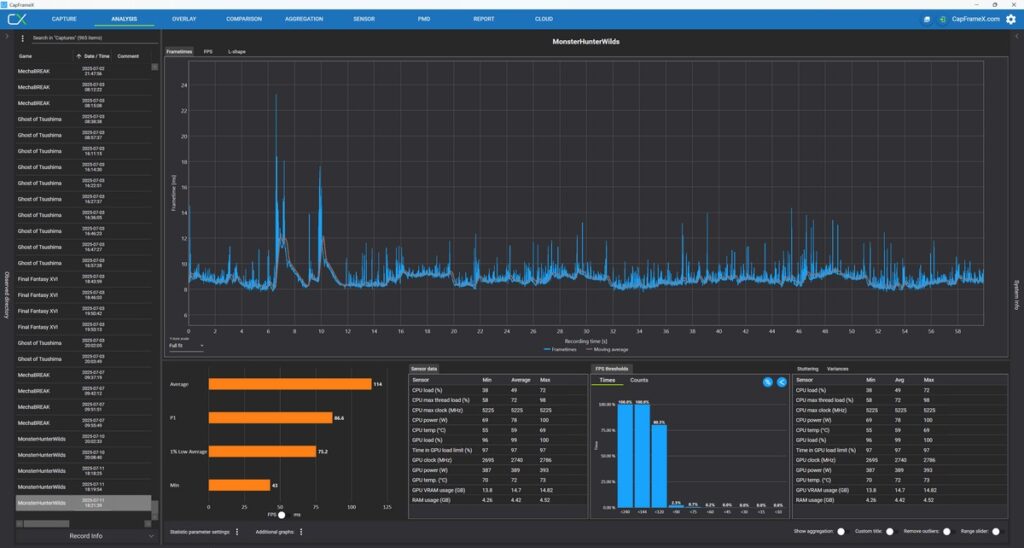Select the Sensor data tab
This screenshot has height=548, width=1024.
pyautogui.click(x=424, y=369)
